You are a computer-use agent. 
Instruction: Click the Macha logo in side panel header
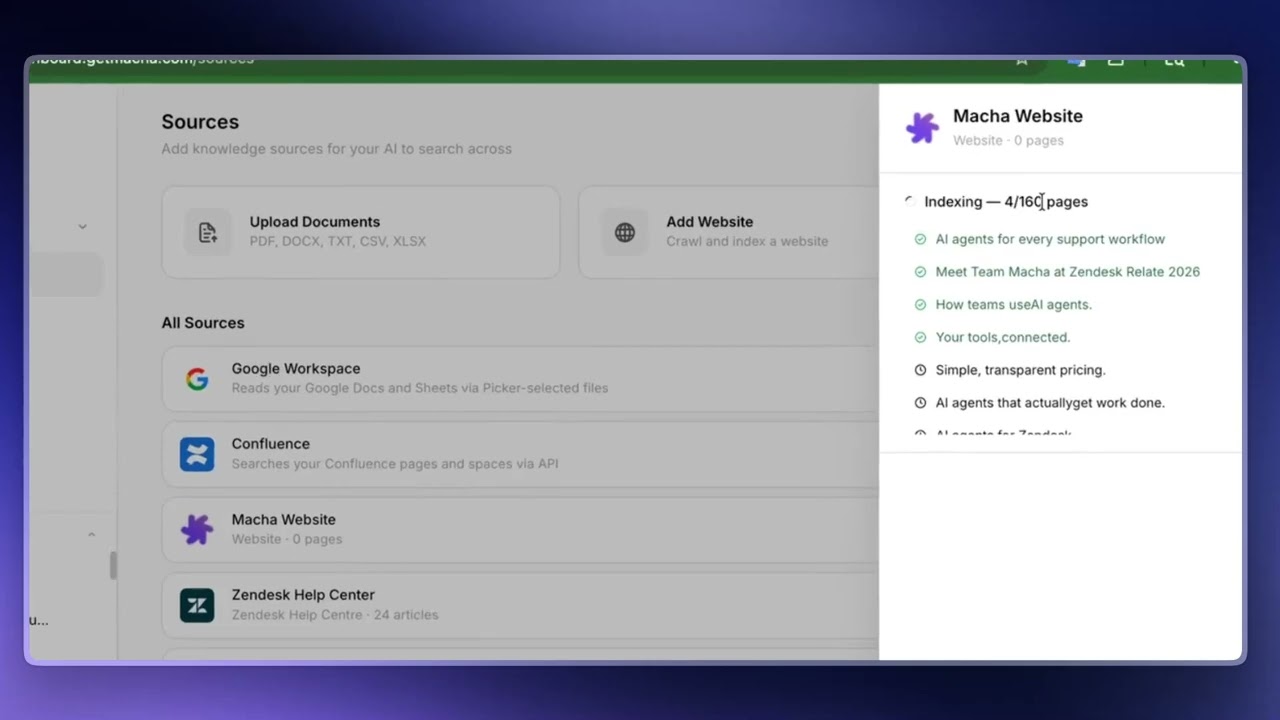pyautogui.click(x=922, y=128)
